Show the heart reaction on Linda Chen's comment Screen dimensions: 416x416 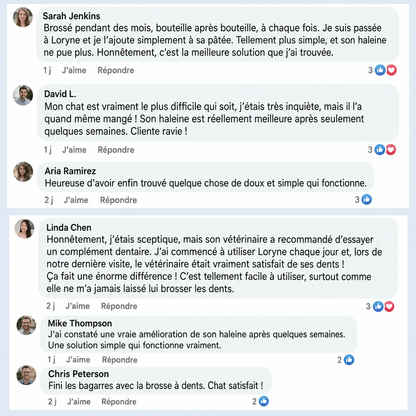click(x=389, y=306)
